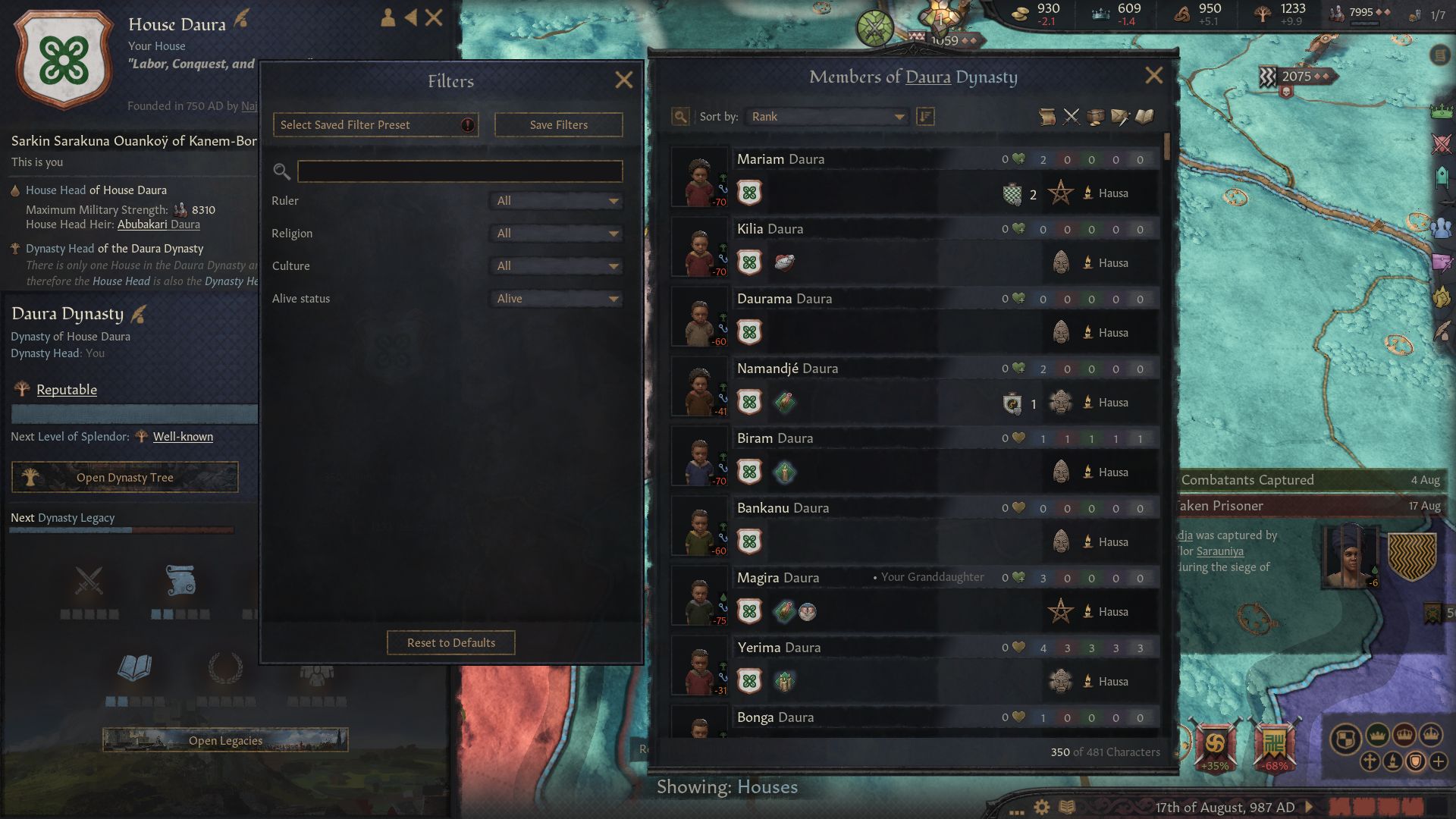Open the Dynasty Tree
1456x819 pixels.
point(125,478)
